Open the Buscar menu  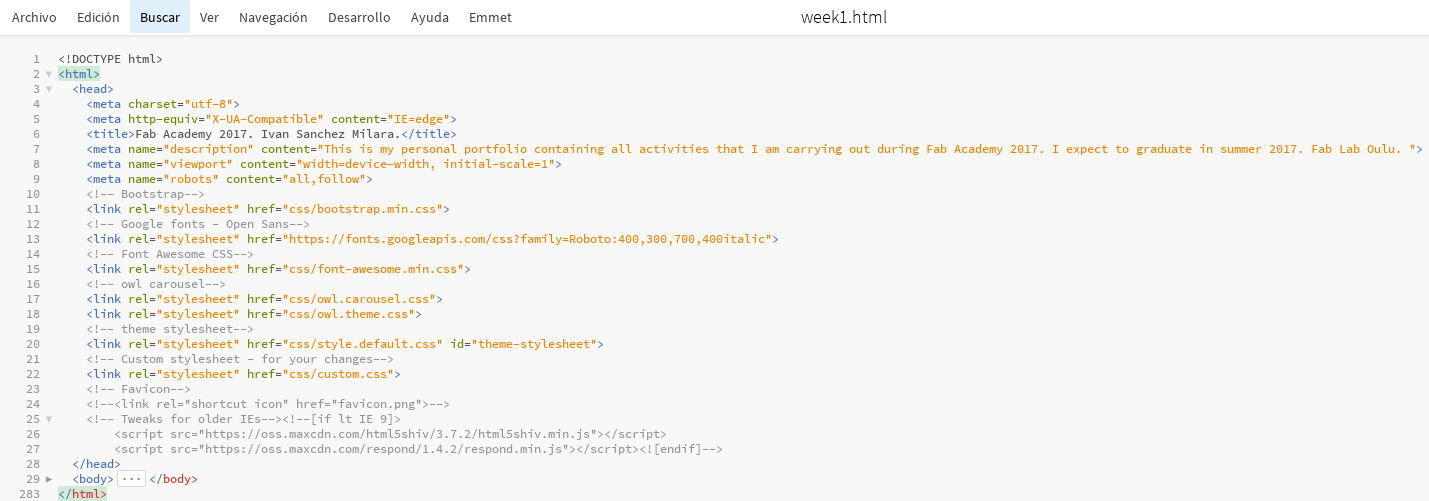click(160, 17)
